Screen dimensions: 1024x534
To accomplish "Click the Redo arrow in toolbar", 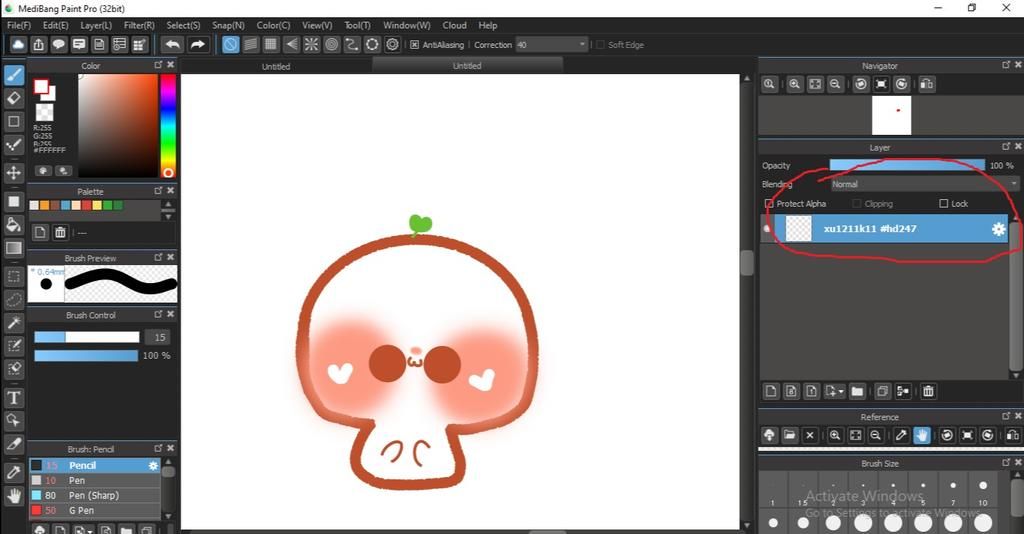I will point(197,44).
